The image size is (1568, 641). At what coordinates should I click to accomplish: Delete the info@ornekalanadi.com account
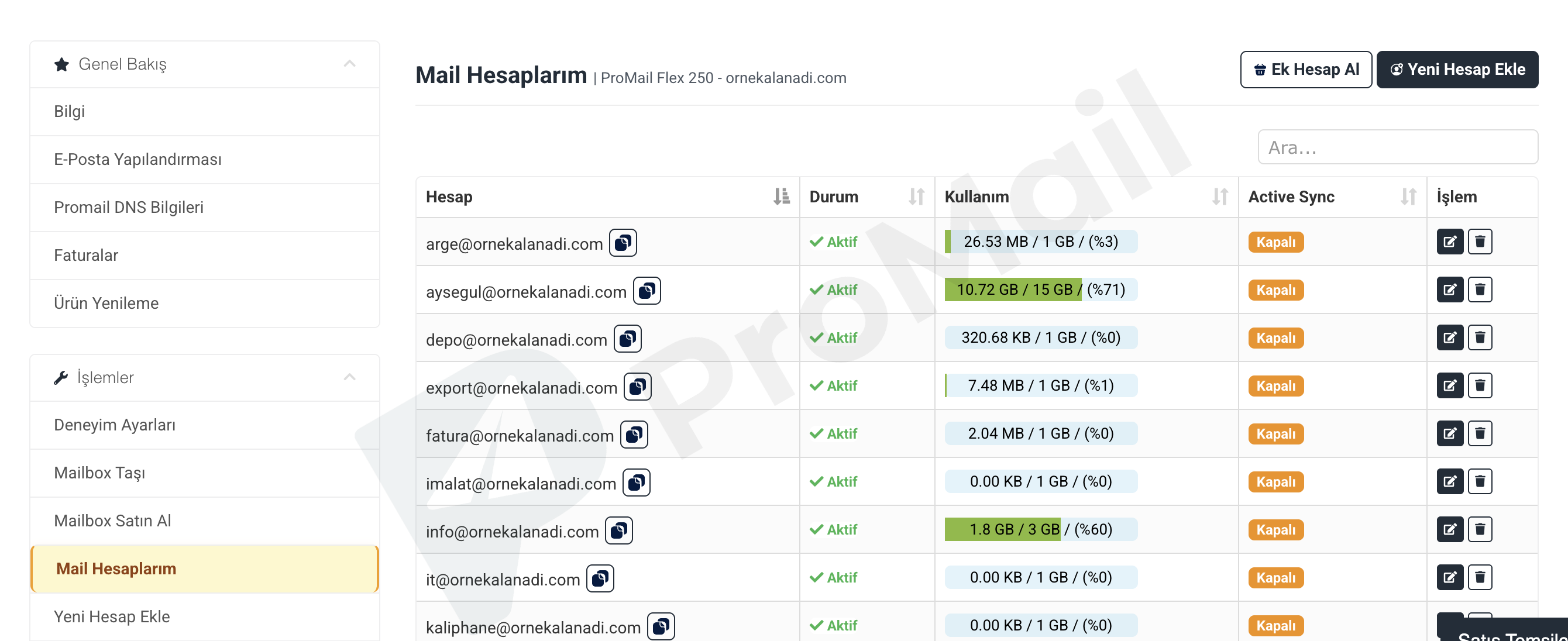(1480, 529)
